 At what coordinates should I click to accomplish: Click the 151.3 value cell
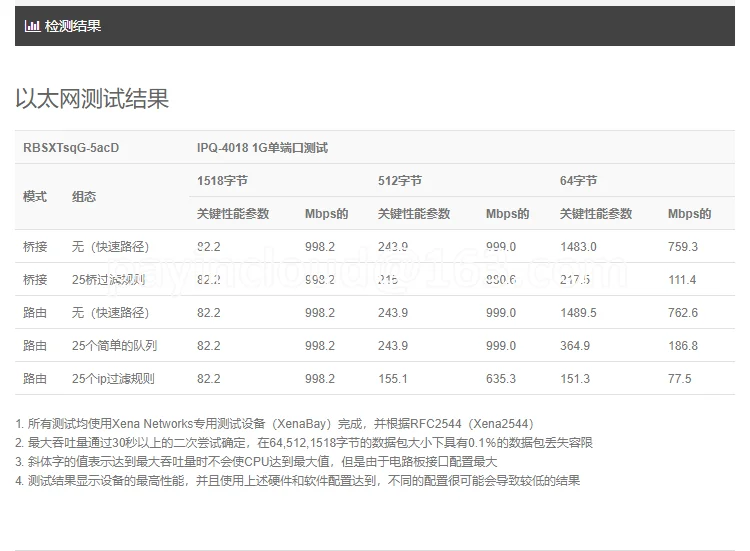[575, 379]
